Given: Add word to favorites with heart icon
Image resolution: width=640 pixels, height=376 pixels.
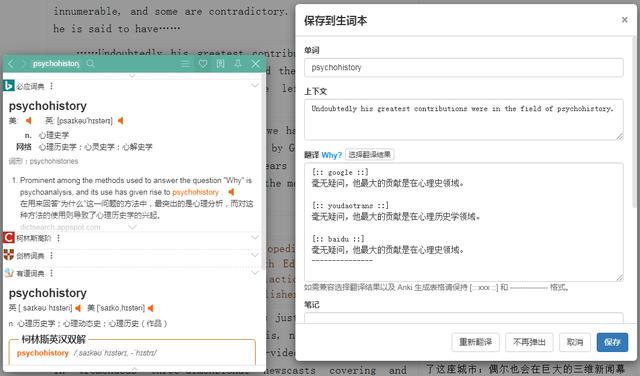Looking at the screenshot, I should (x=203, y=64).
